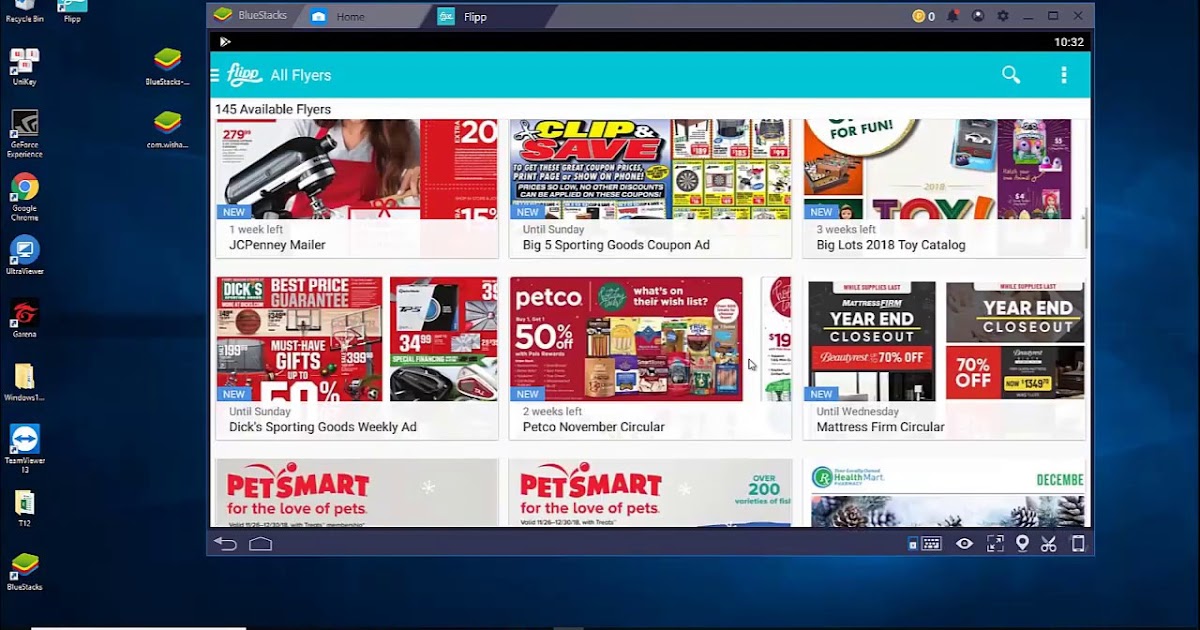Click the BlueStacks points coin icon
The width and height of the screenshot is (1200, 630).
tap(918, 16)
